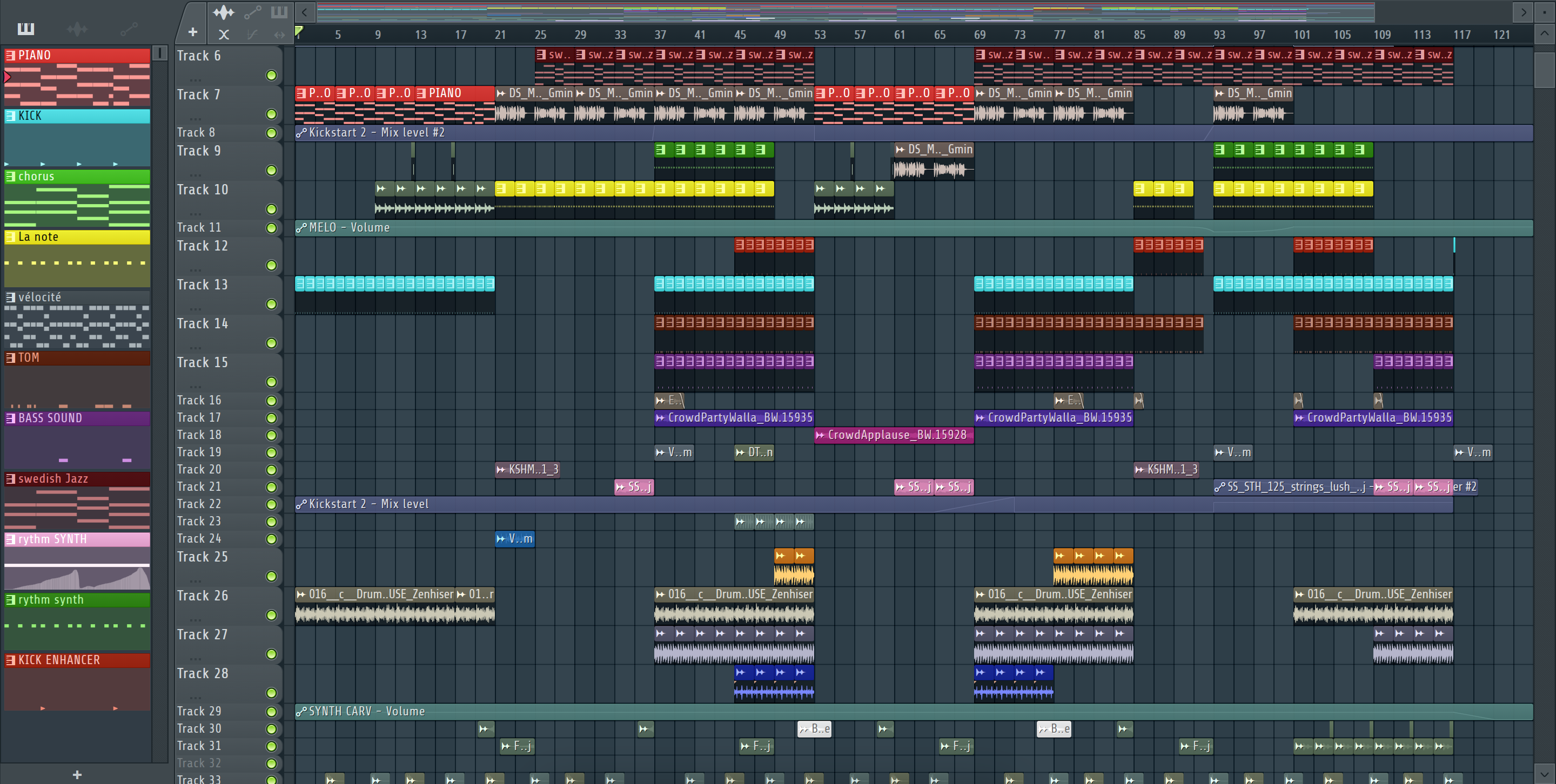Click bar 53 on the timeline ruler
1556x784 pixels.
click(820, 35)
